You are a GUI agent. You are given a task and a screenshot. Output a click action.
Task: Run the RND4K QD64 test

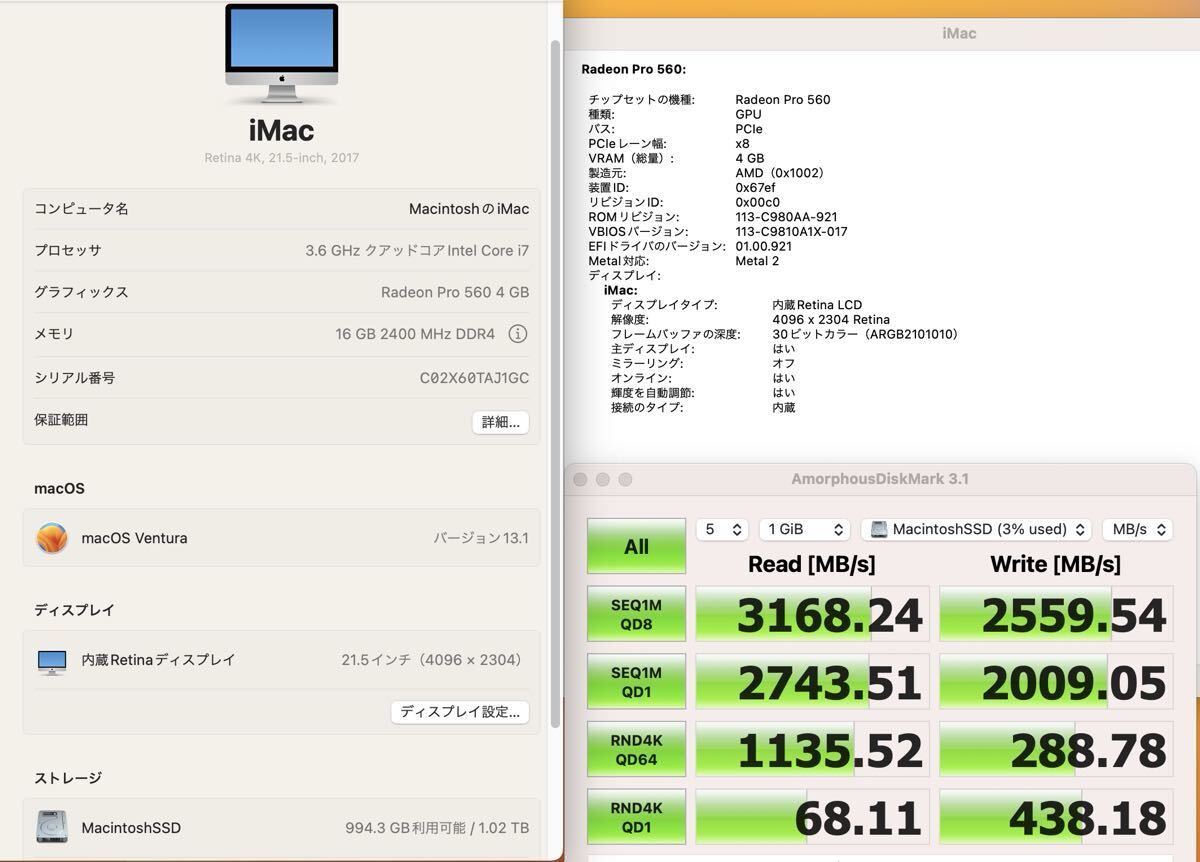click(x=636, y=749)
